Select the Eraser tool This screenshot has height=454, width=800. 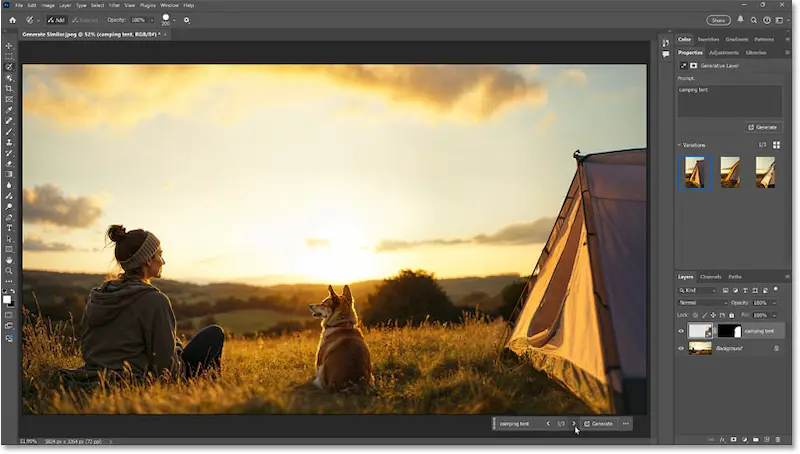[x=9, y=164]
